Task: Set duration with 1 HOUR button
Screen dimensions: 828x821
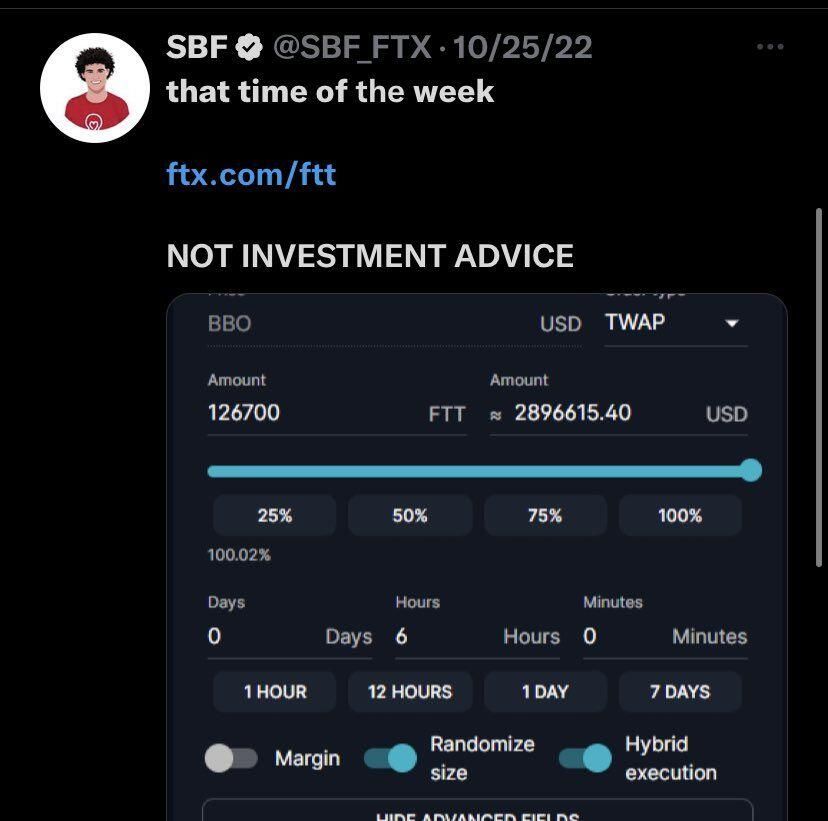Action: click(275, 692)
